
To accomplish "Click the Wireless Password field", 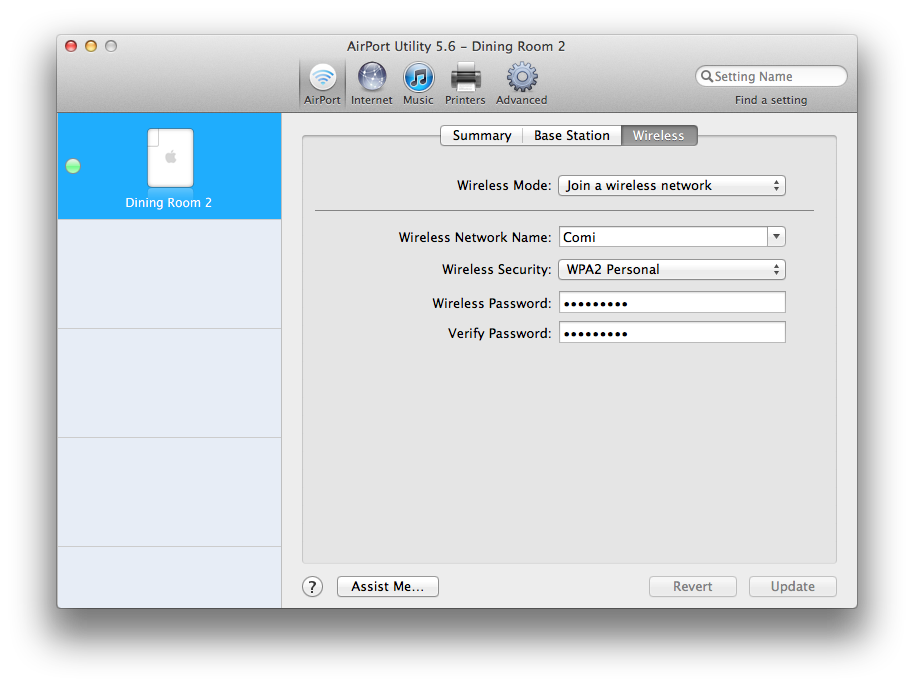I will coord(672,302).
